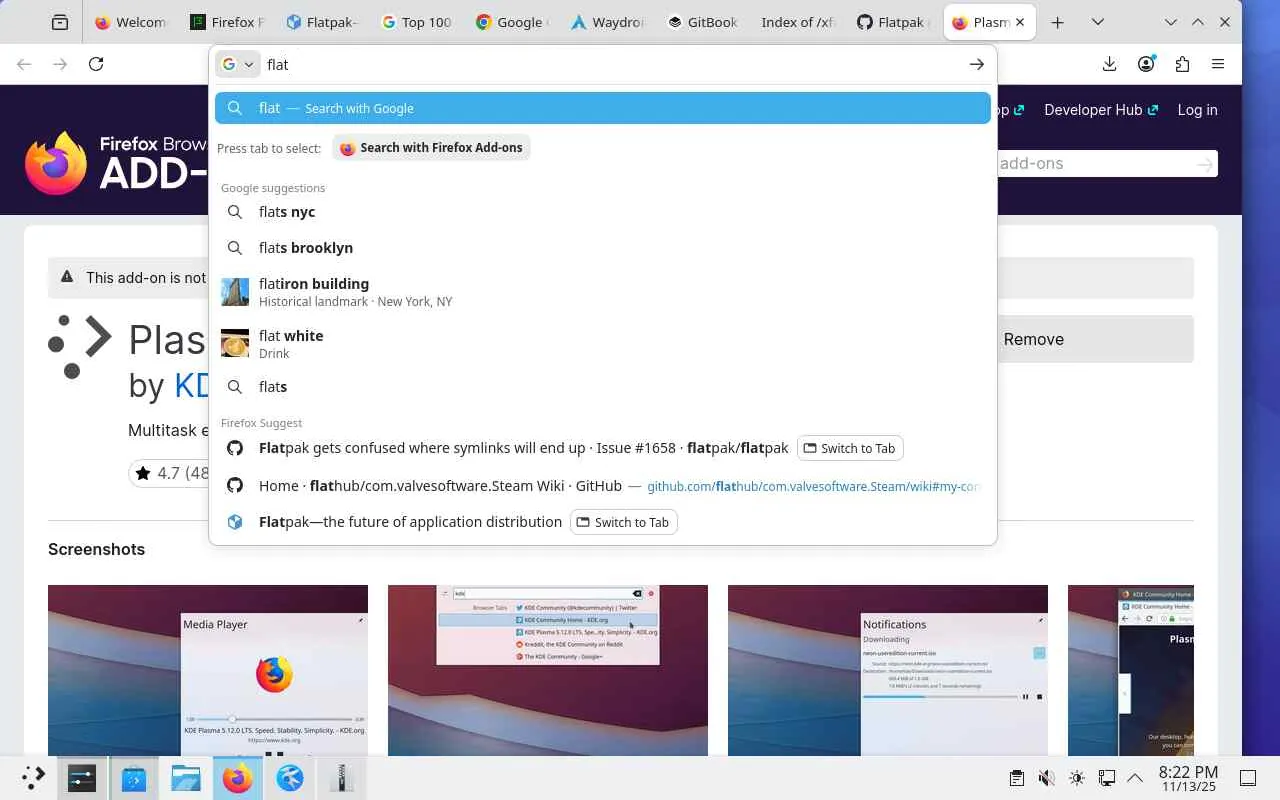1280x800 pixels.
Task: Open the Firefox hamburger application menu
Action: pyautogui.click(x=1218, y=64)
